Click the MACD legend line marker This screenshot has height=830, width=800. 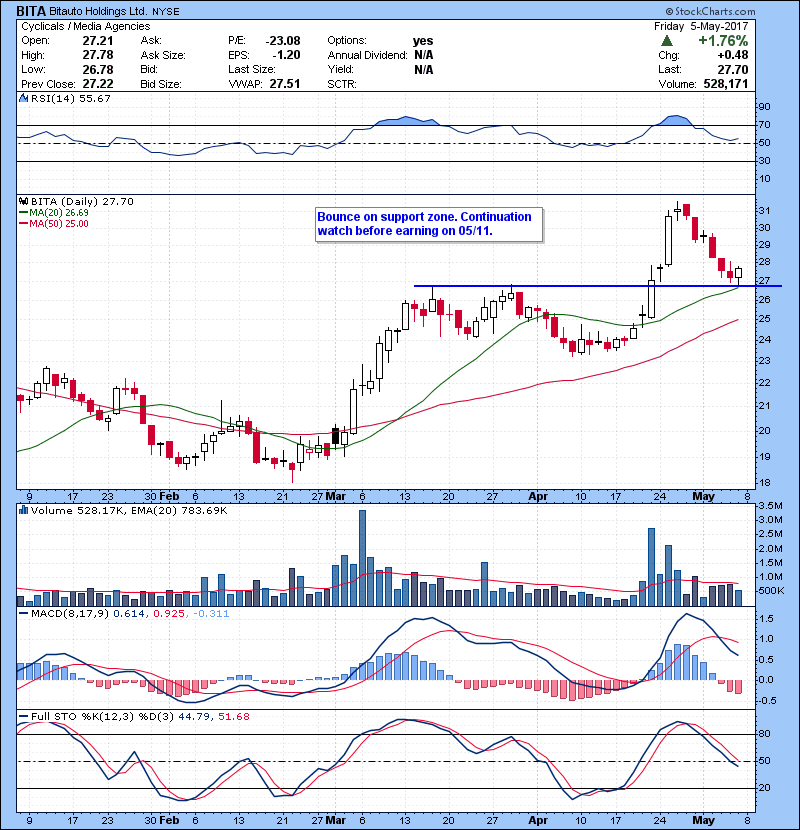click(23, 614)
